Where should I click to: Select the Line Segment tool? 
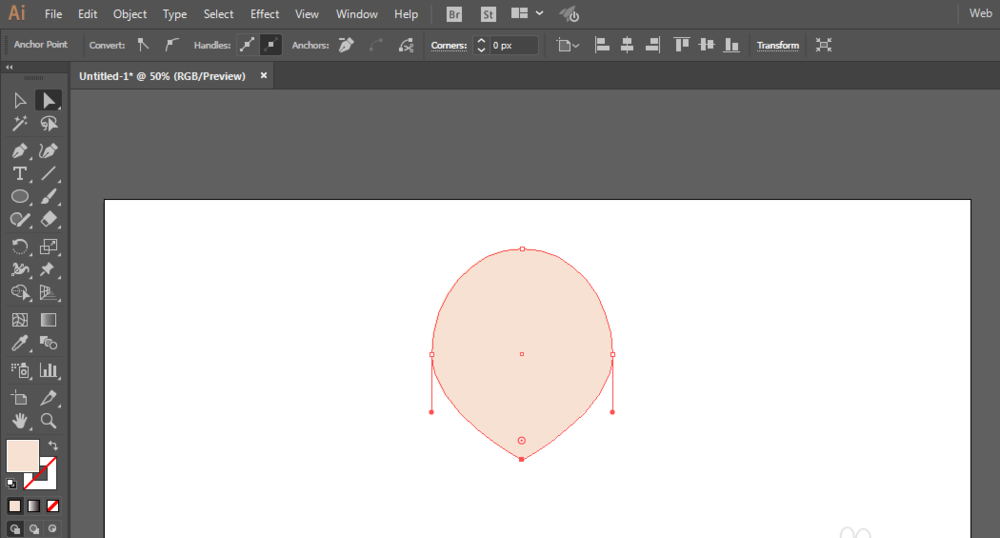tap(48, 174)
